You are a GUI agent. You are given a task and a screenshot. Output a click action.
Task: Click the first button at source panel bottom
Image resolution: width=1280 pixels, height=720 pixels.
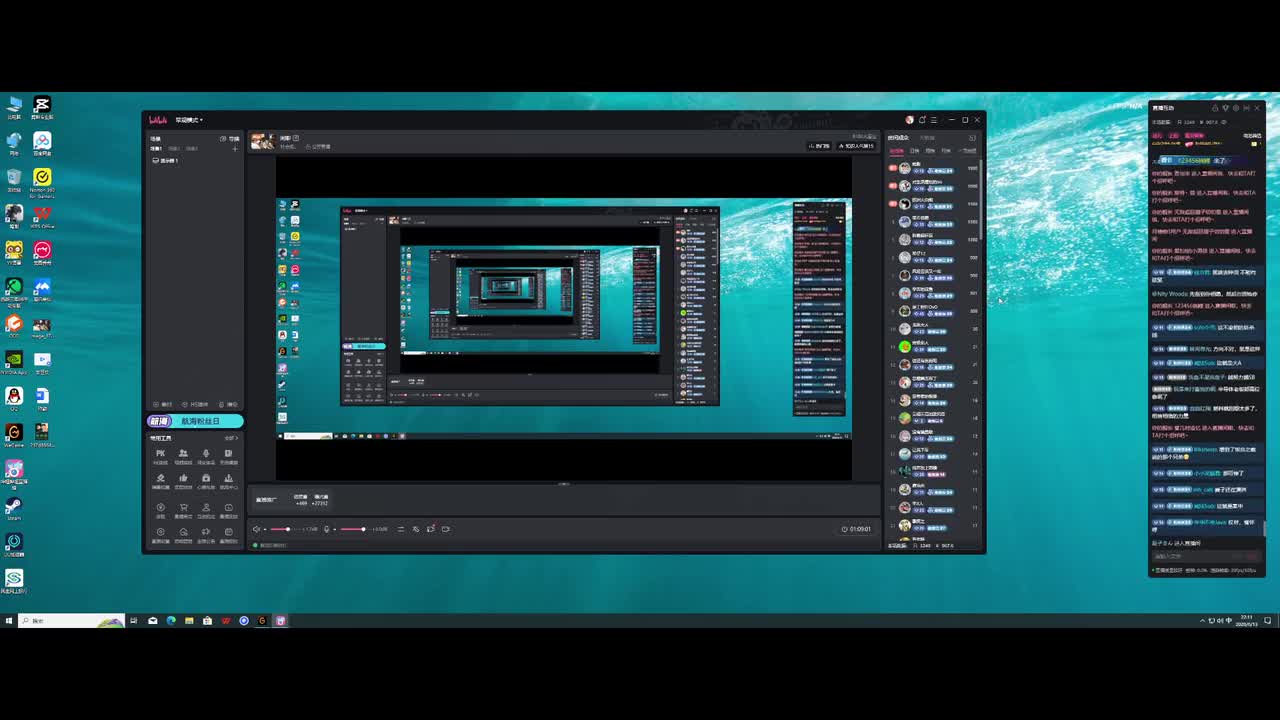click(162, 404)
